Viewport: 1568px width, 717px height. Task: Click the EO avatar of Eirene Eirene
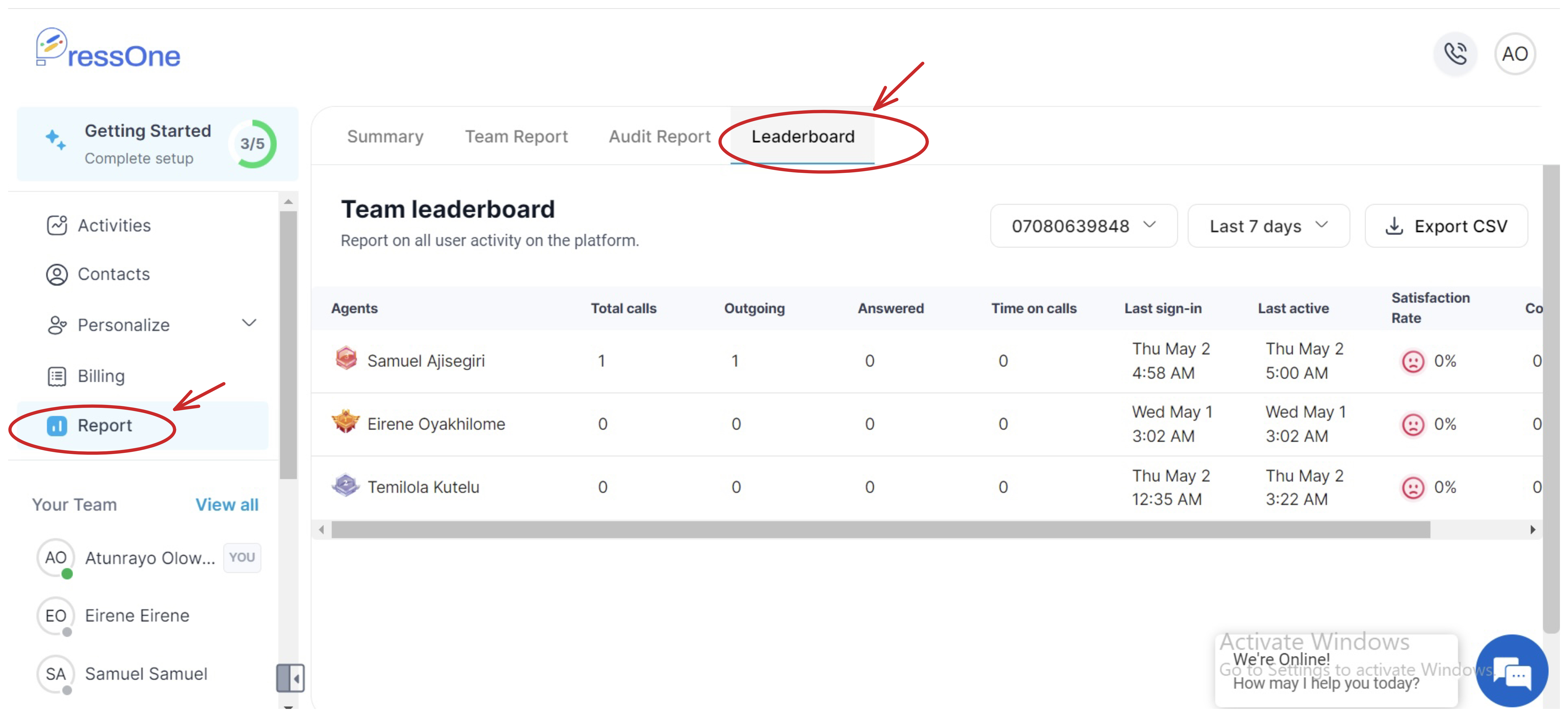pyautogui.click(x=56, y=615)
